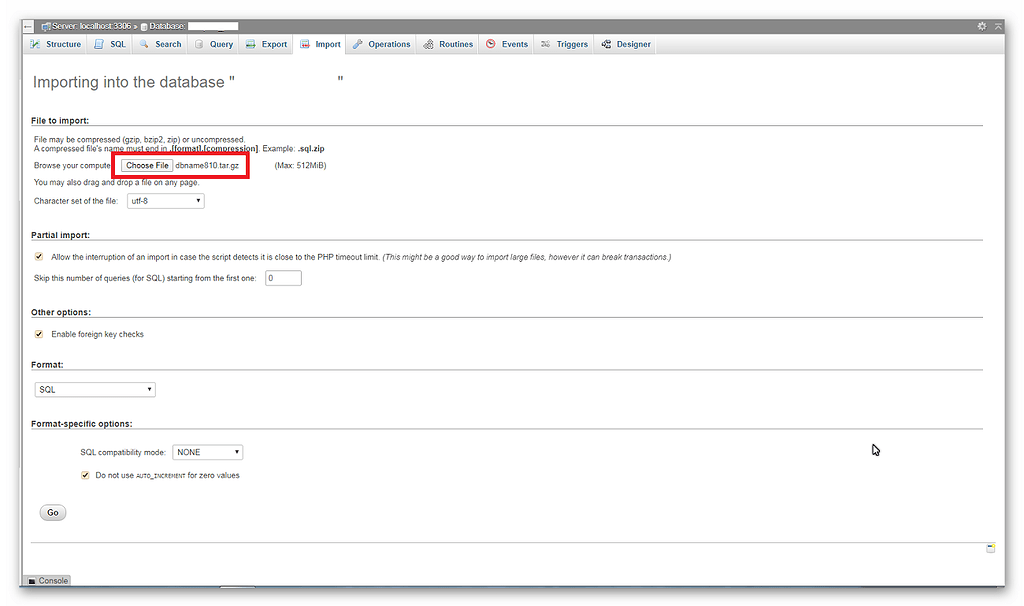Uncheck Enable foreign key checks
The width and height of the screenshot is (1024, 606).
[x=38, y=334]
